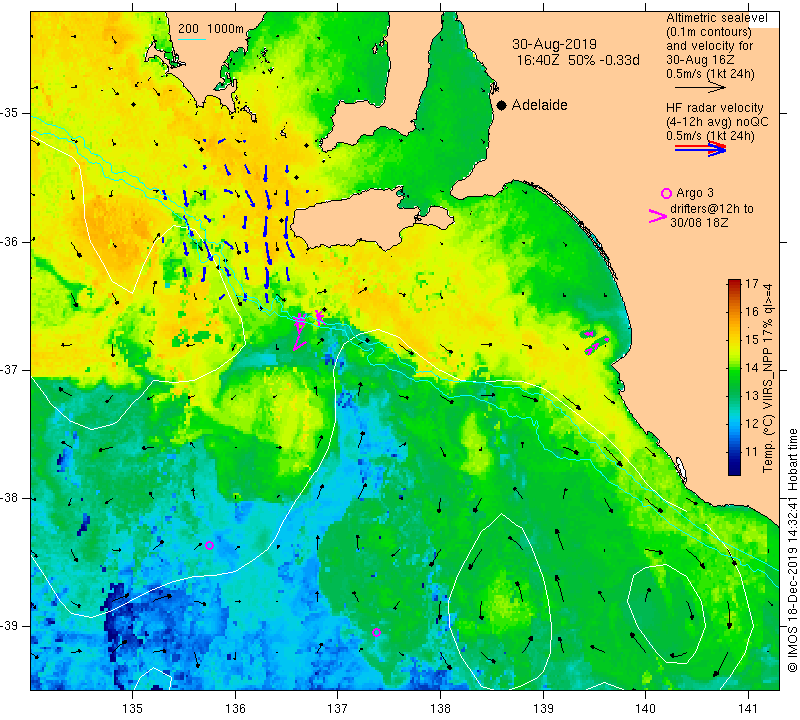This screenshot has width=800, height=720.
Task: Click the temperature colorbar near 17 degrees
Action: pyautogui.click(x=734, y=283)
